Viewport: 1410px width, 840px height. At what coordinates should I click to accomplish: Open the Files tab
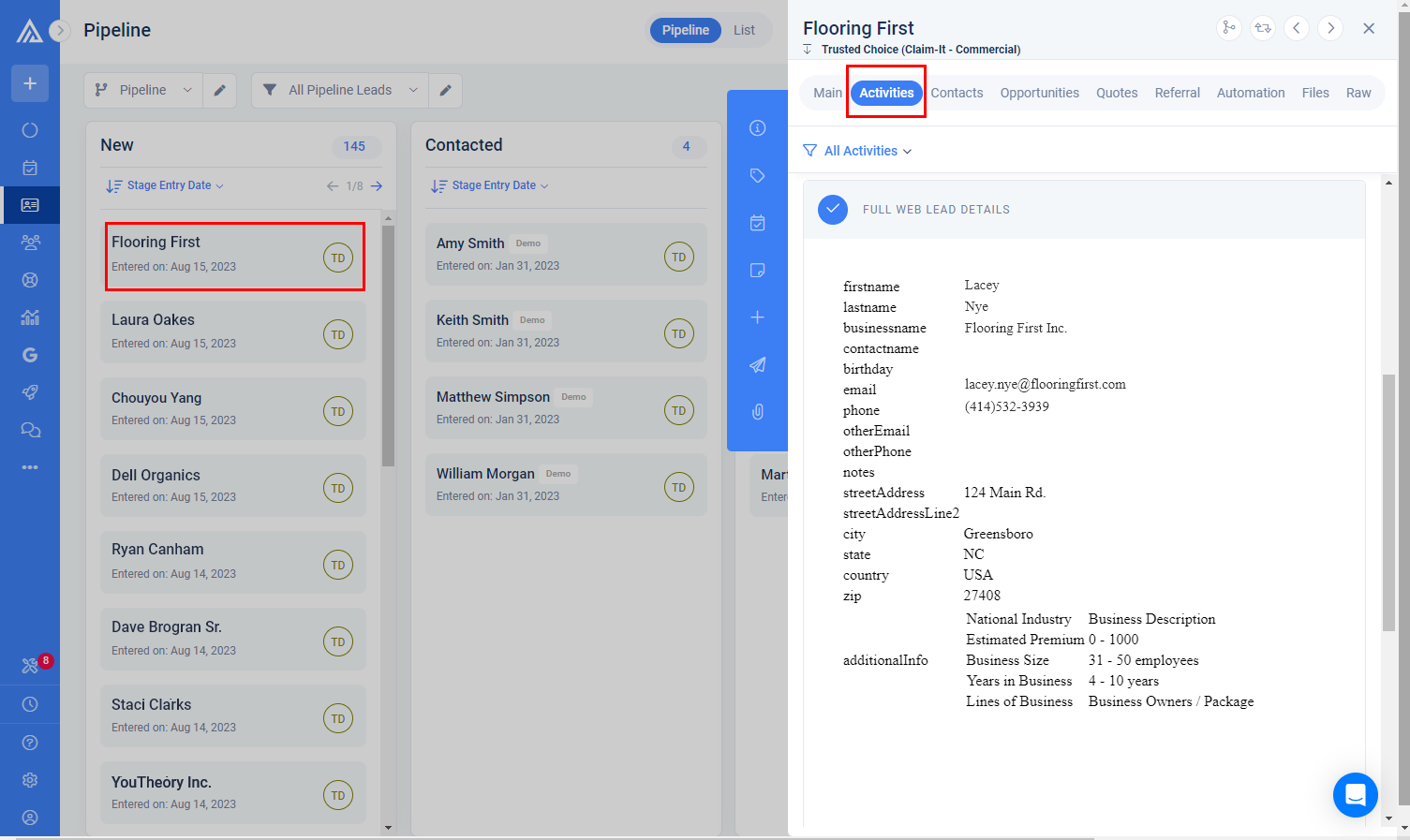[x=1315, y=93]
